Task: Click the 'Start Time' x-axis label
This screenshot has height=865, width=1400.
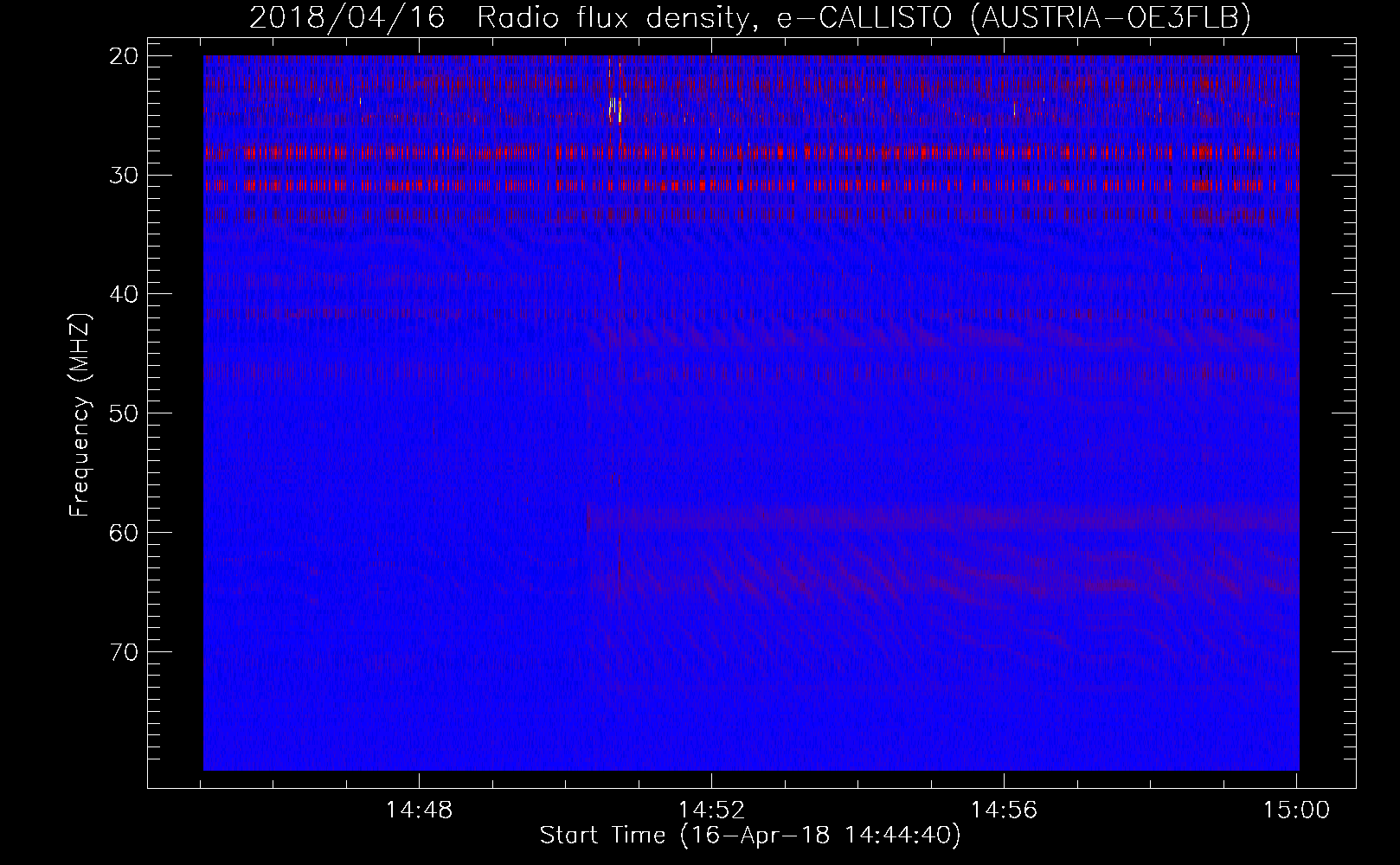Action: 750,836
